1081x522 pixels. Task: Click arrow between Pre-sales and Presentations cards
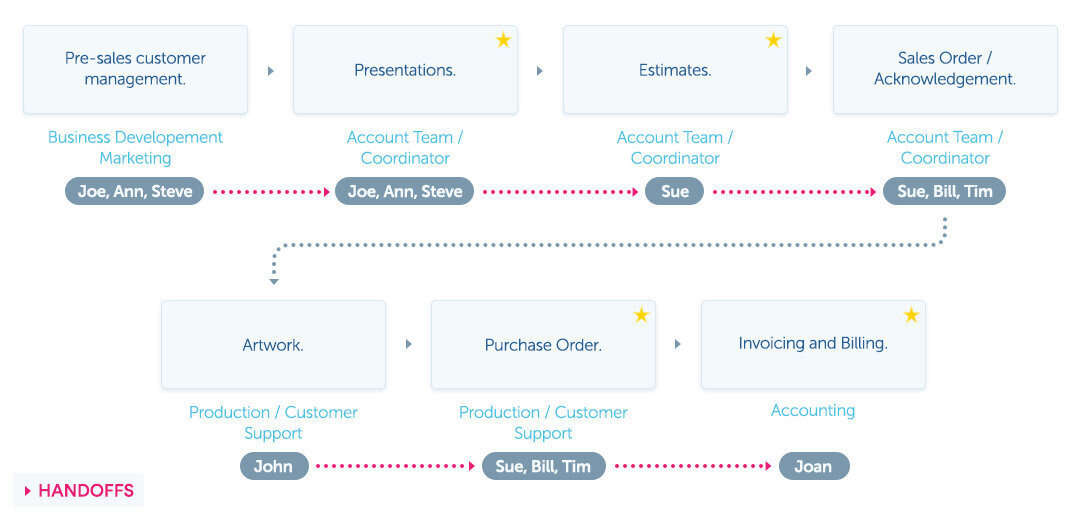(x=270, y=71)
